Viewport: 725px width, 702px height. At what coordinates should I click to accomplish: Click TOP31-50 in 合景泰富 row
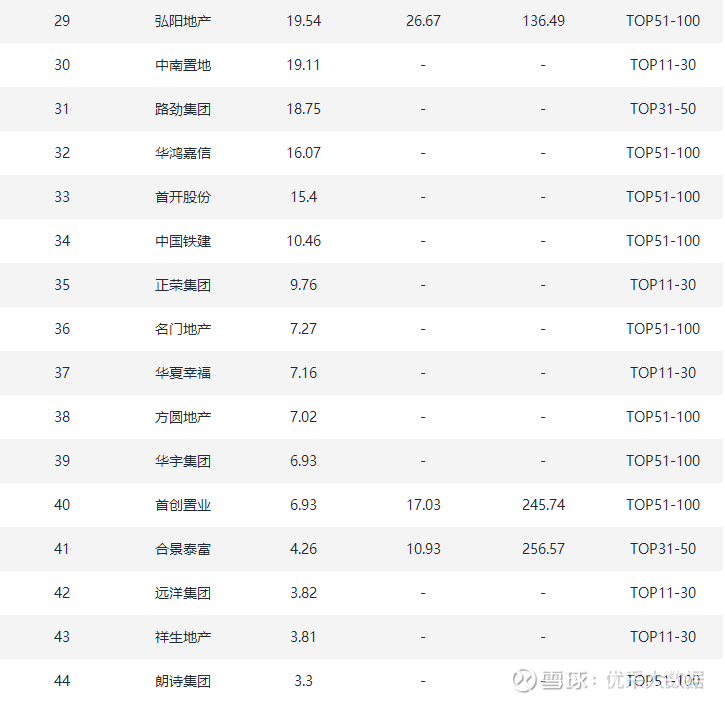click(663, 549)
